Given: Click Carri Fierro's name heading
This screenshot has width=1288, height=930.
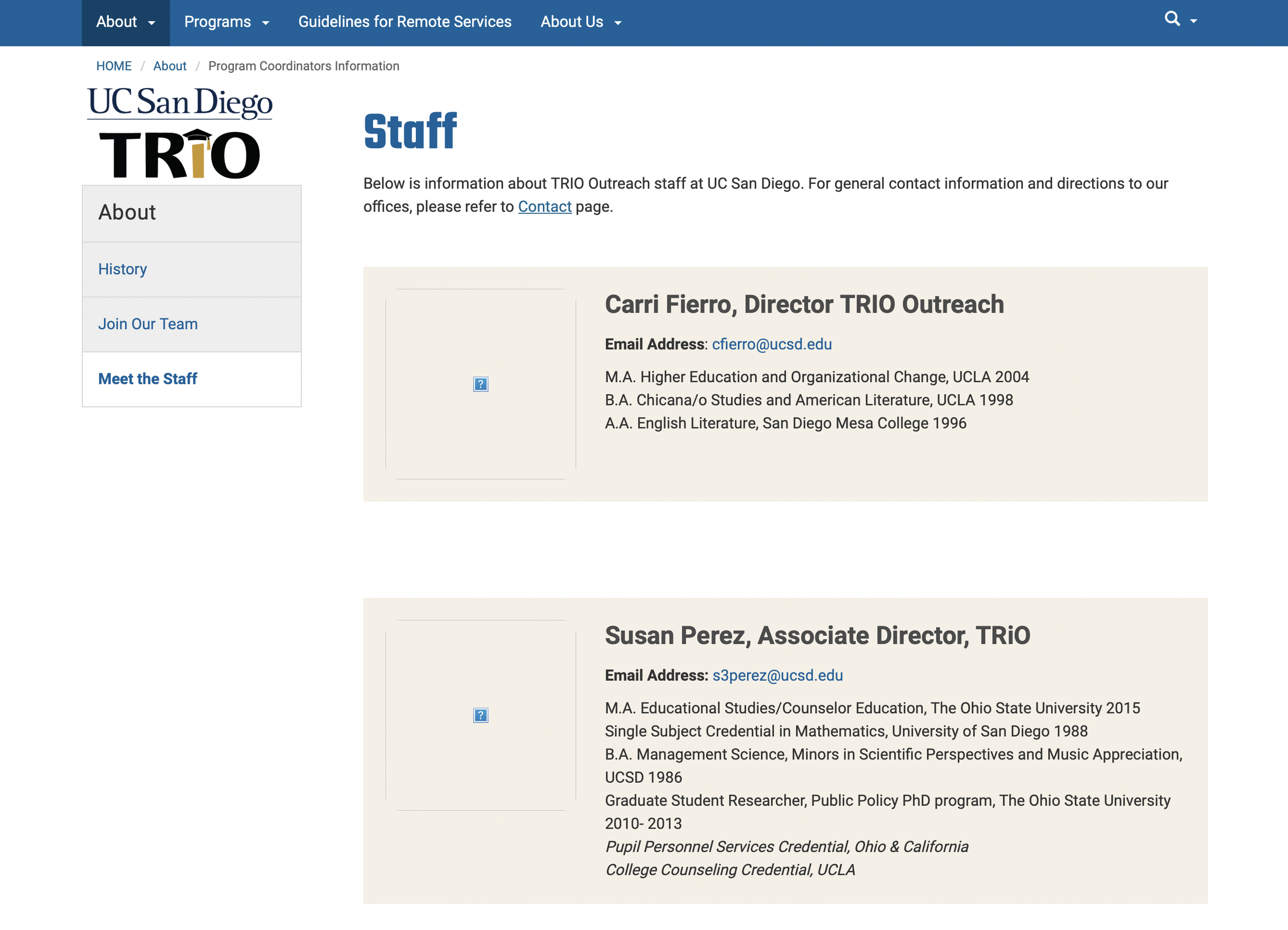Looking at the screenshot, I should 804,305.
